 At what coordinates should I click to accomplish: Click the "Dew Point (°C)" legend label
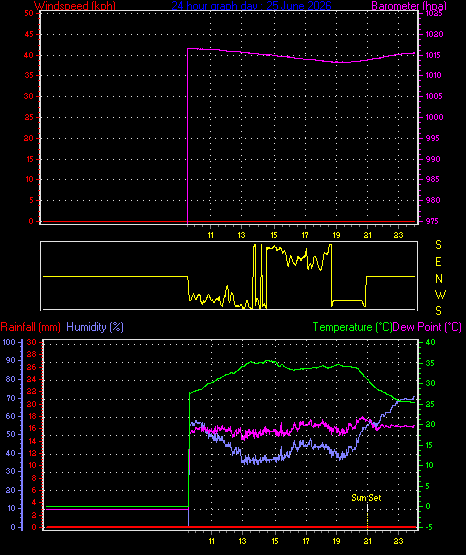point(427,327)
